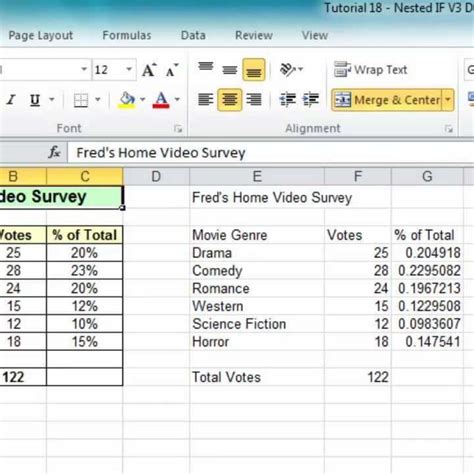This screenshot has width=474, height=474.
Task: Switch to the Data tab
Action: [193, 35]
